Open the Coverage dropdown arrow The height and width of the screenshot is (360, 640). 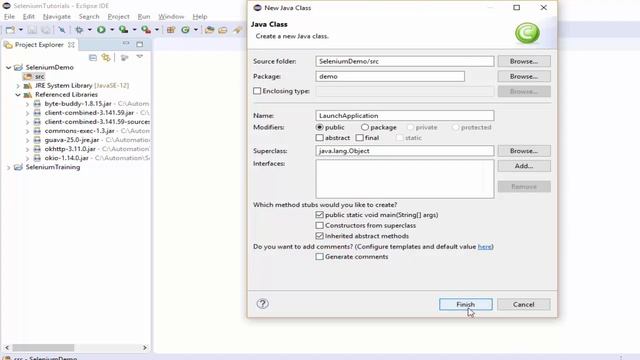pos(134,30)
